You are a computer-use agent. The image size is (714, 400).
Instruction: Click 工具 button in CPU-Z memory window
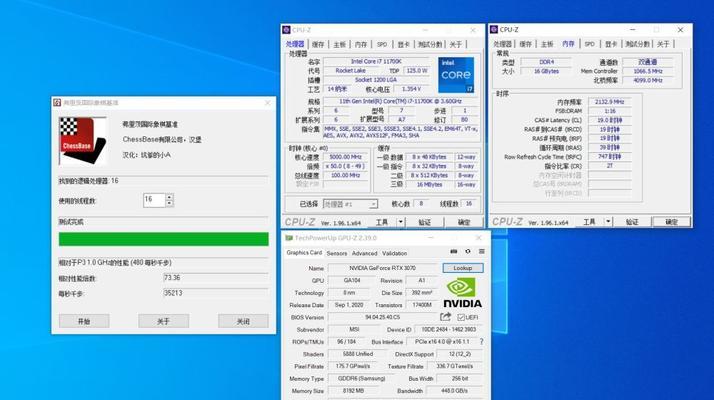click(590, 221)
